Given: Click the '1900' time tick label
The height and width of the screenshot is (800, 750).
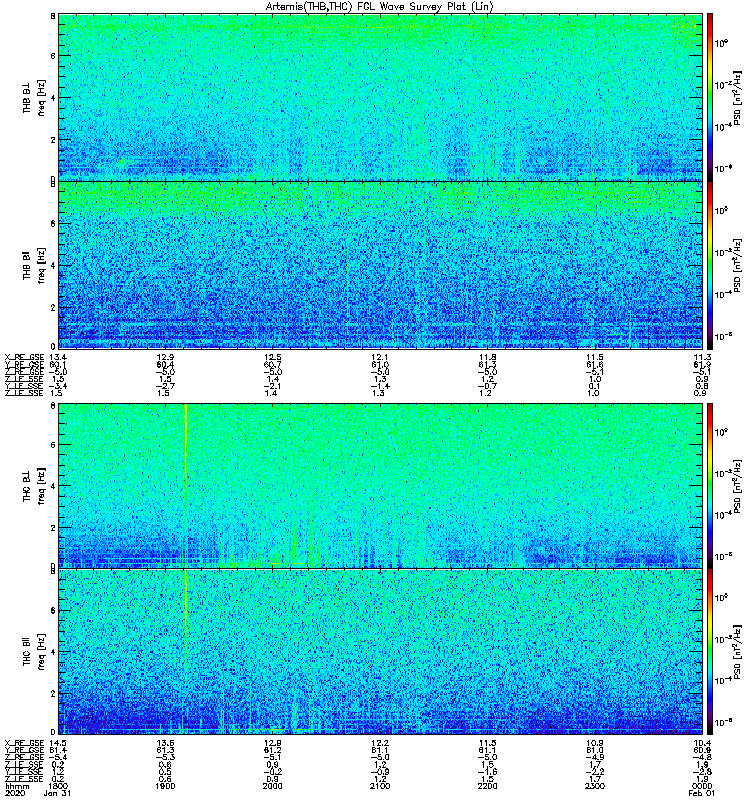Looking at the screenshot, I should pyautogui.click(x=165, y=786).
